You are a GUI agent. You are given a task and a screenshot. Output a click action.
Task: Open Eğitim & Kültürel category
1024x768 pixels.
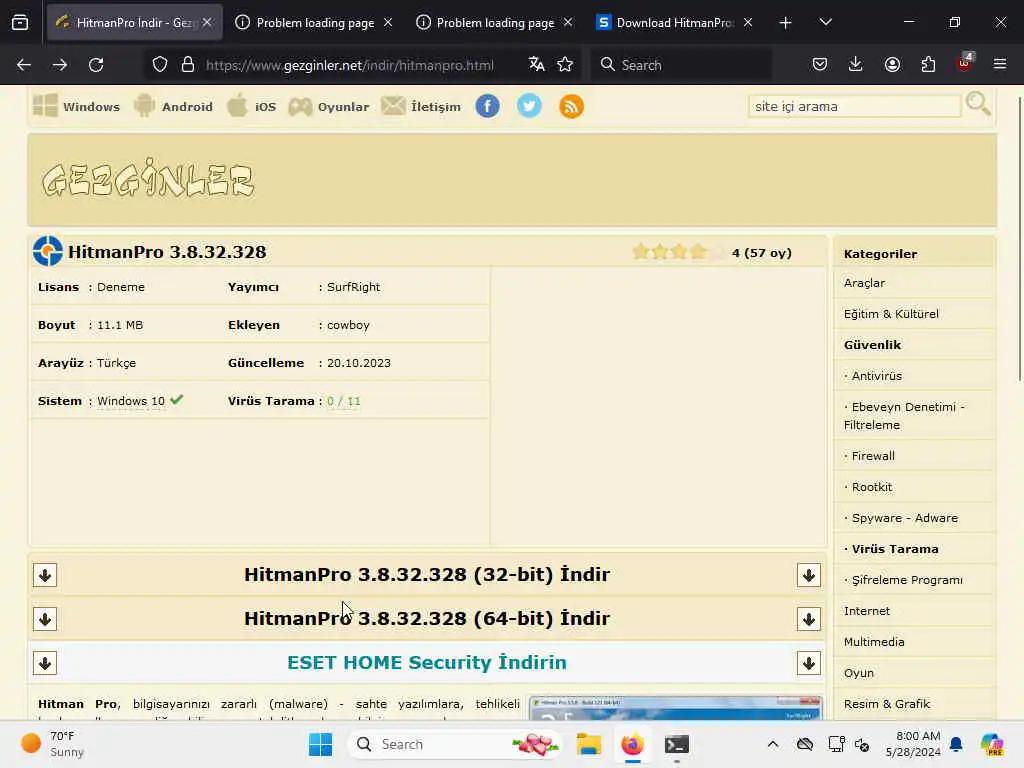click(891, 314)
